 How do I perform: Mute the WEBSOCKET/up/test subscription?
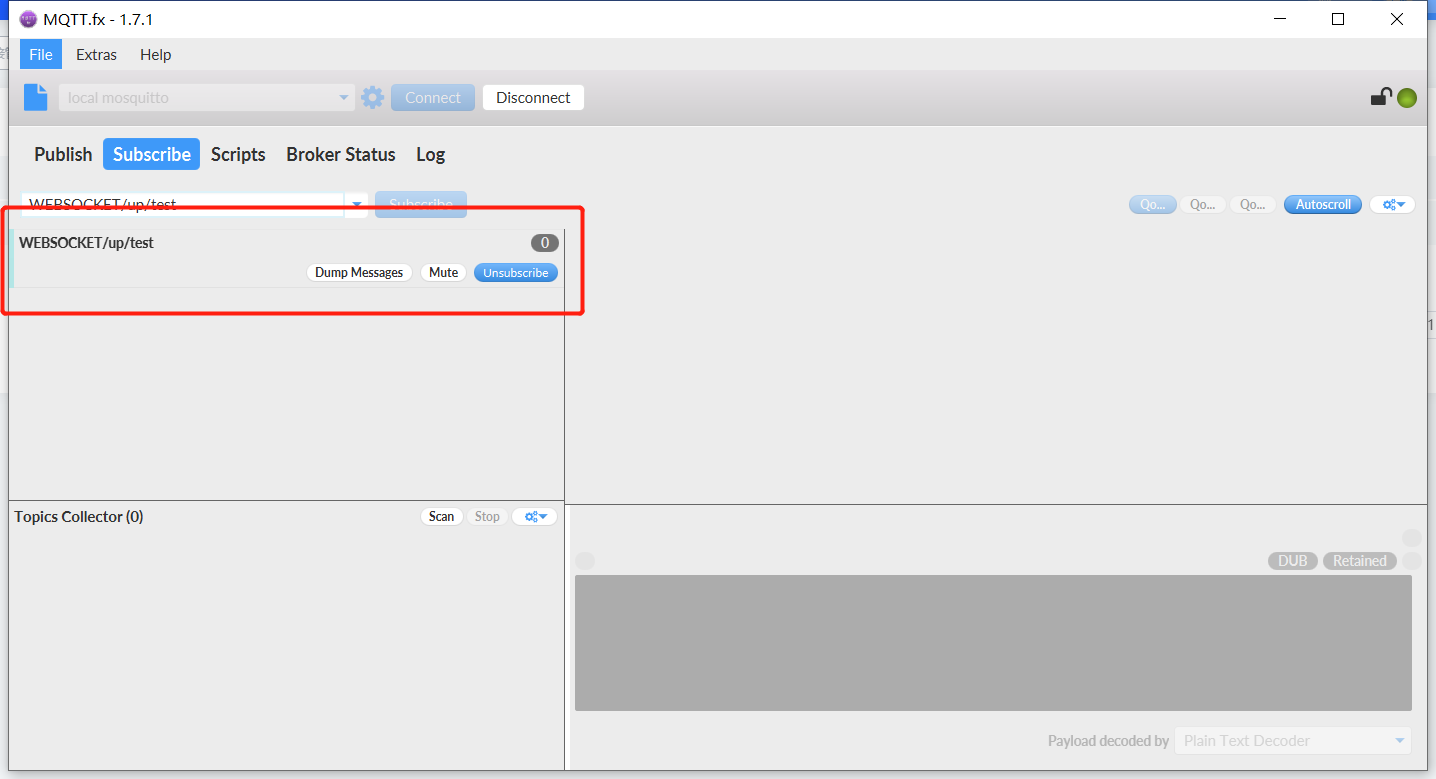pos(443,272)
